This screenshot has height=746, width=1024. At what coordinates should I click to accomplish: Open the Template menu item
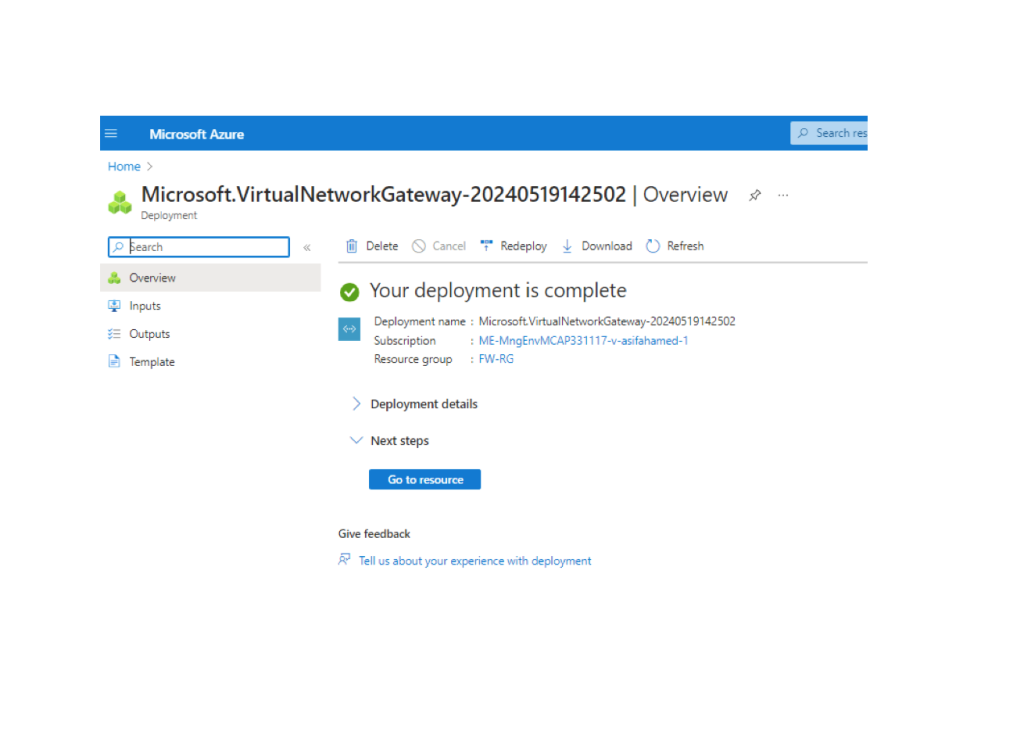click(x=152, y=362)
